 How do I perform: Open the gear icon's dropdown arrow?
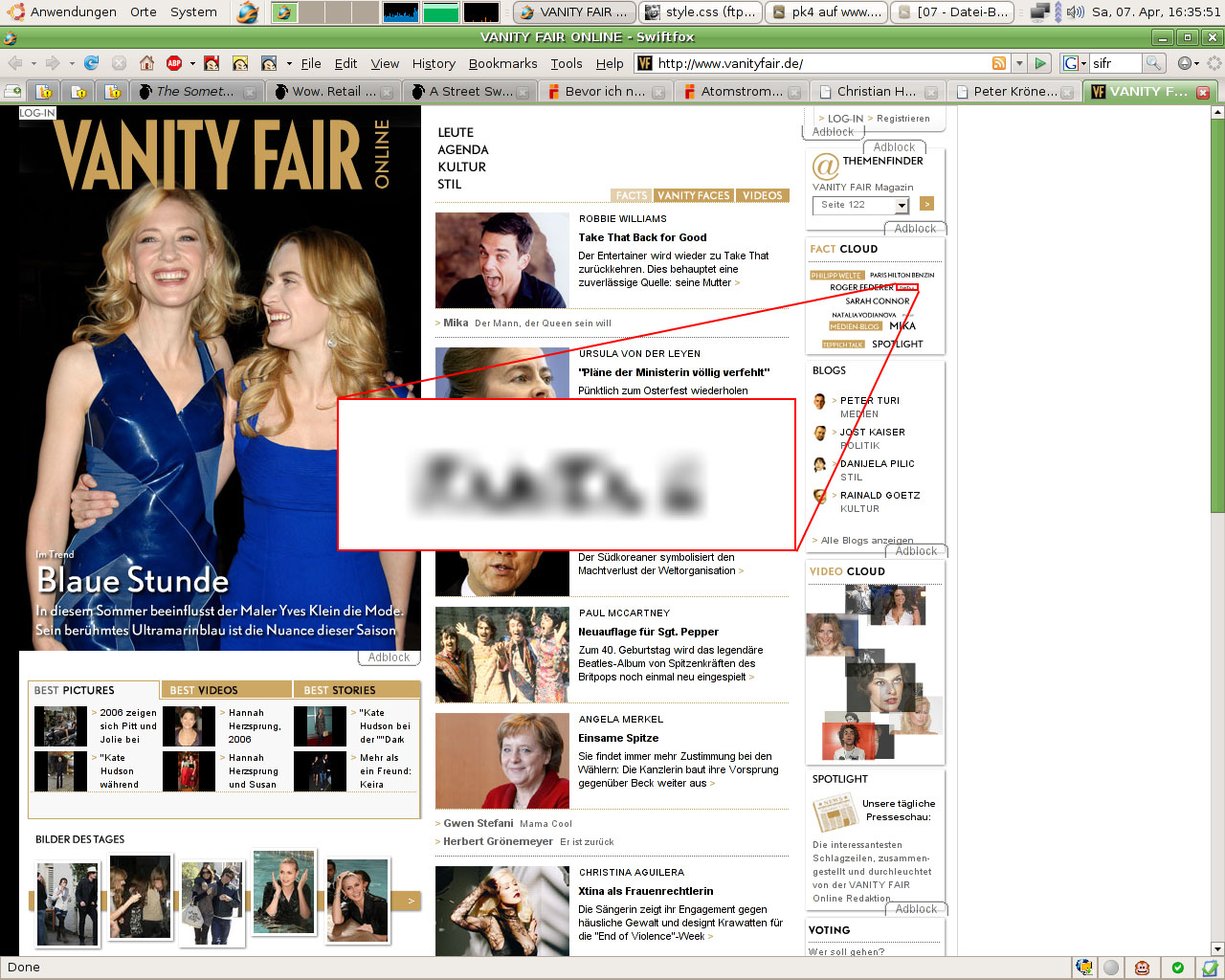1196,63
